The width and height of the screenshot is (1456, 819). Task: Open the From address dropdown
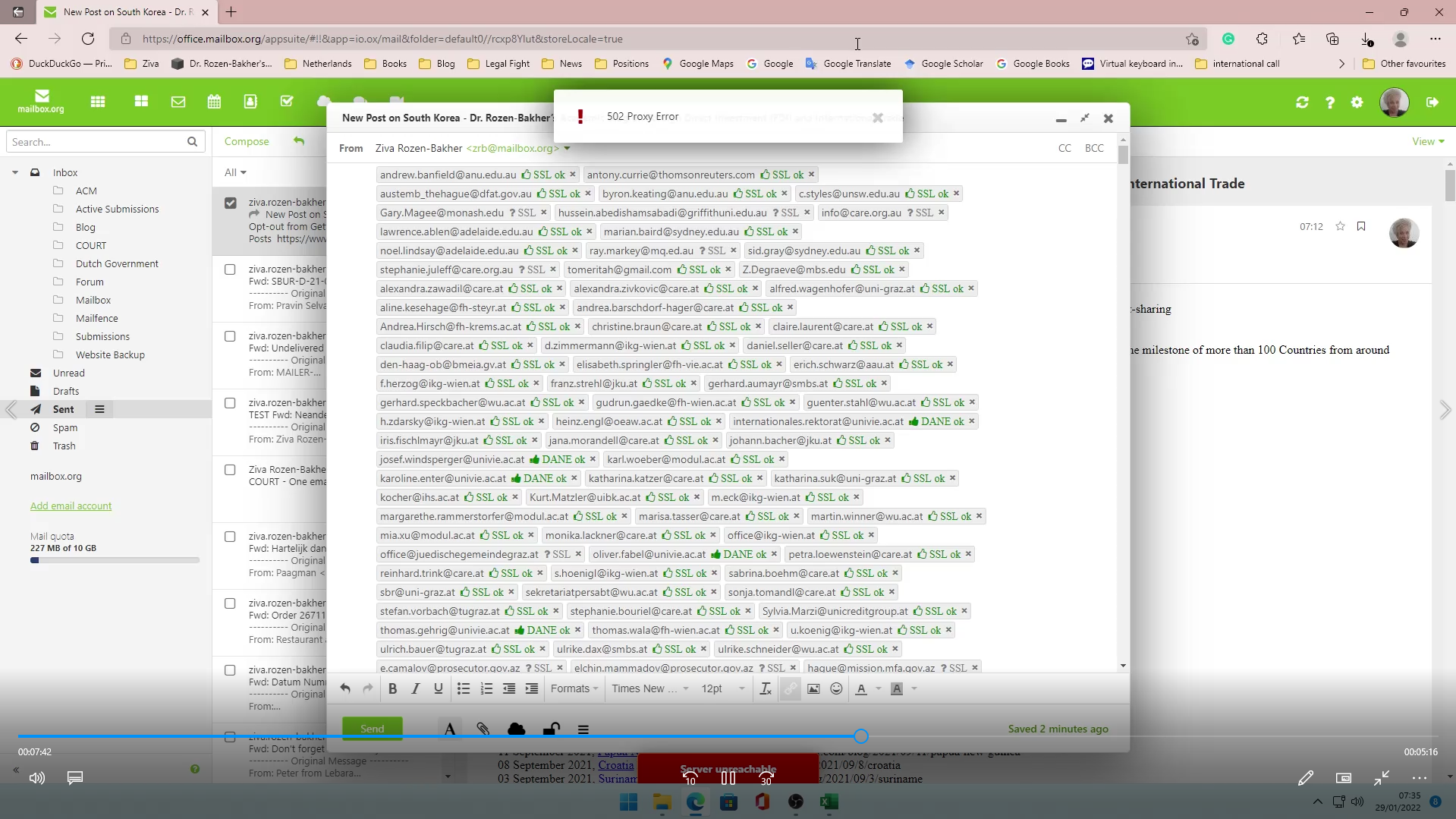pyautogui.click(x=566, y=149)
